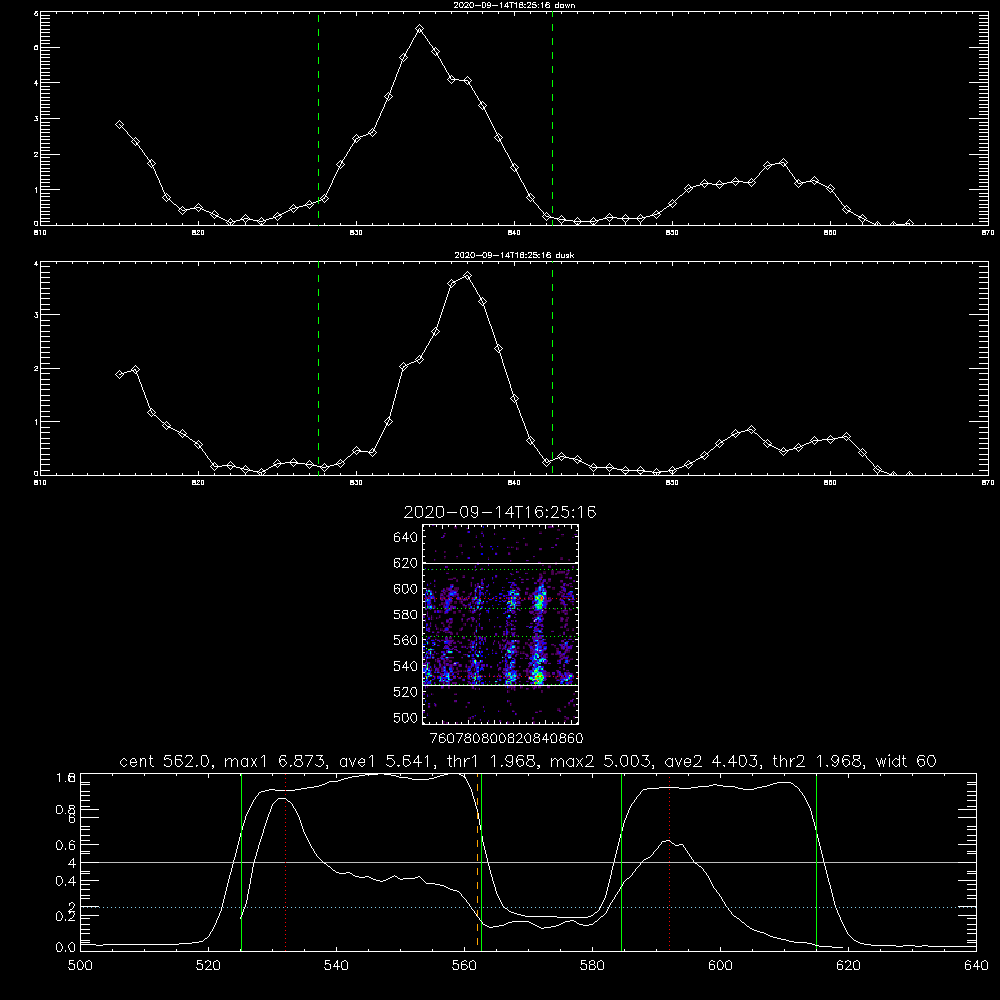Click the x-axis label 520 on bottom plot
Viewport: 1000px width, 1000px height.
click(208, 966)
